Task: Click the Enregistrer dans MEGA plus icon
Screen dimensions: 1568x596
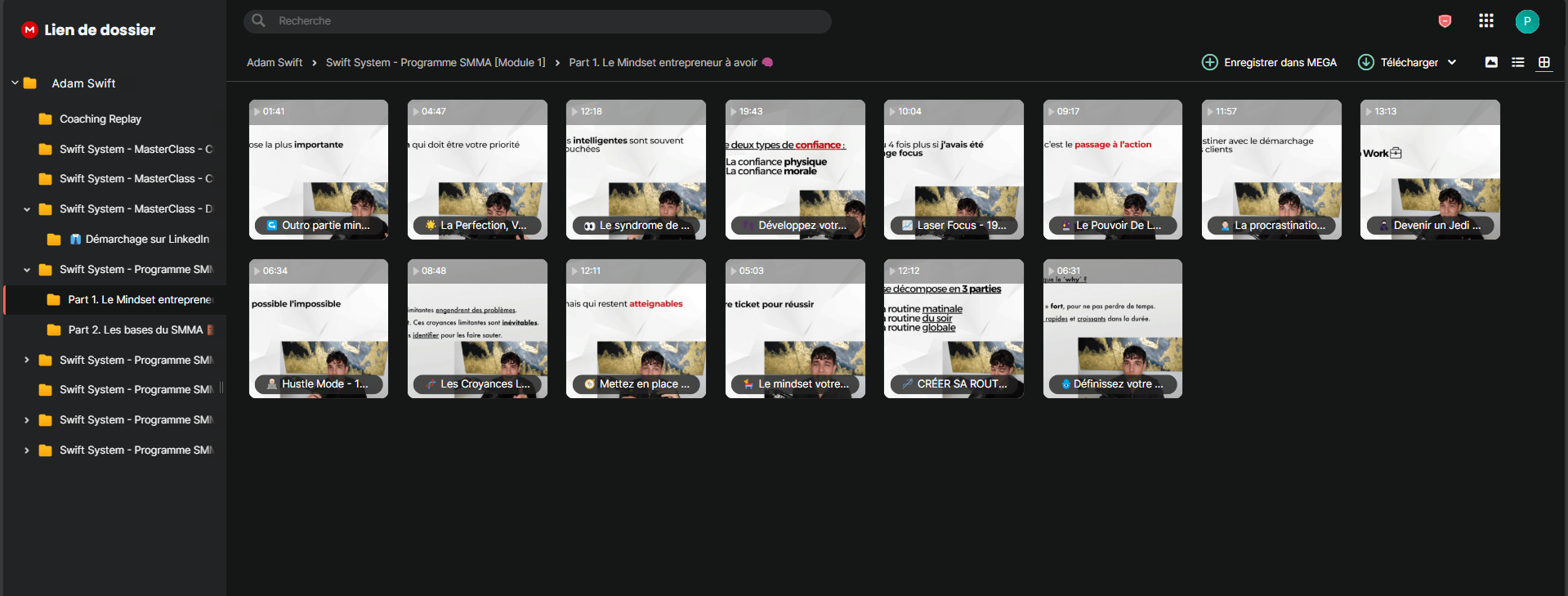Action: pyautogui.click(x=1209, y=62)
